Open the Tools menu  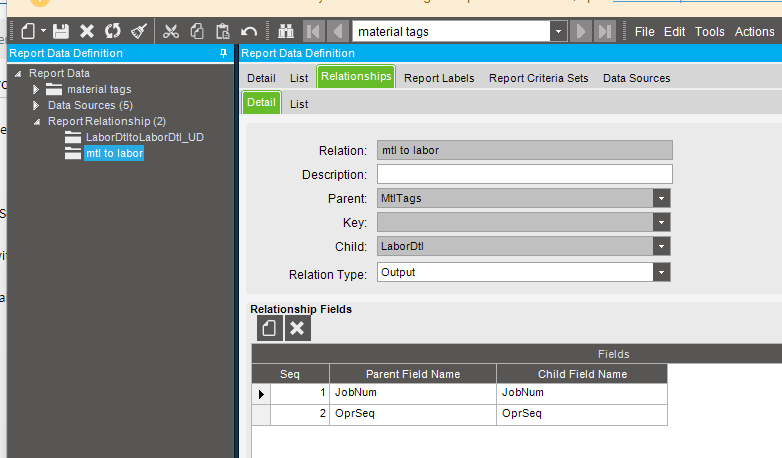pyautogui.click(x=710, y=31)
